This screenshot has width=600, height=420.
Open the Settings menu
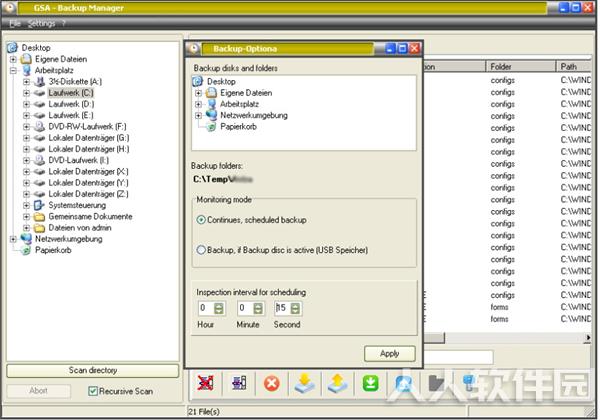41,23
